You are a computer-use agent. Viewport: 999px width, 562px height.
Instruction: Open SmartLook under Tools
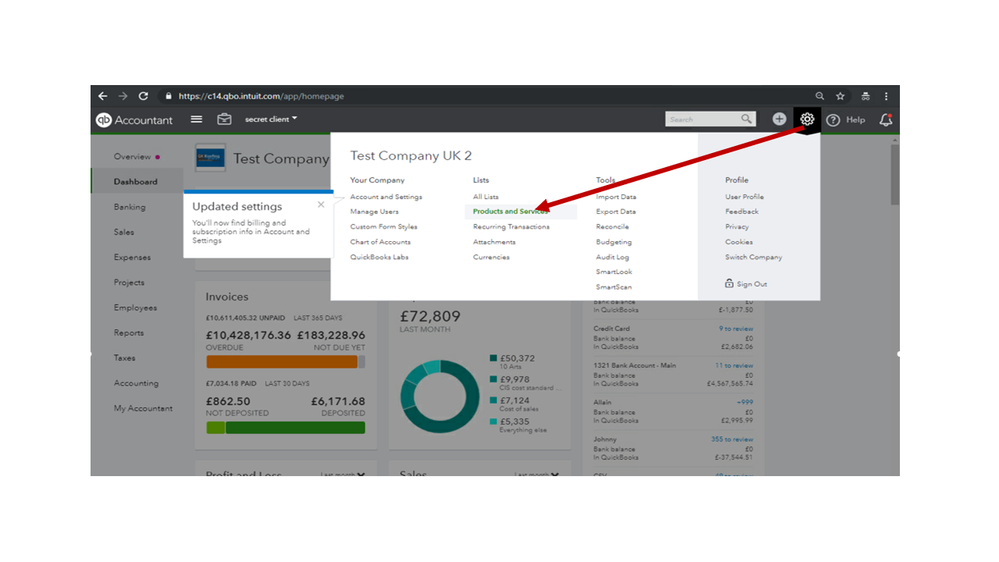coord(614,272)
